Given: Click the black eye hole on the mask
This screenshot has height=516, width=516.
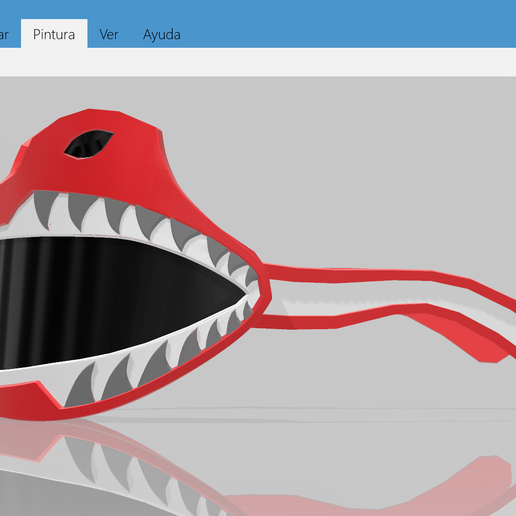Looking at the screenshot, I should click(x=89, y=144).
